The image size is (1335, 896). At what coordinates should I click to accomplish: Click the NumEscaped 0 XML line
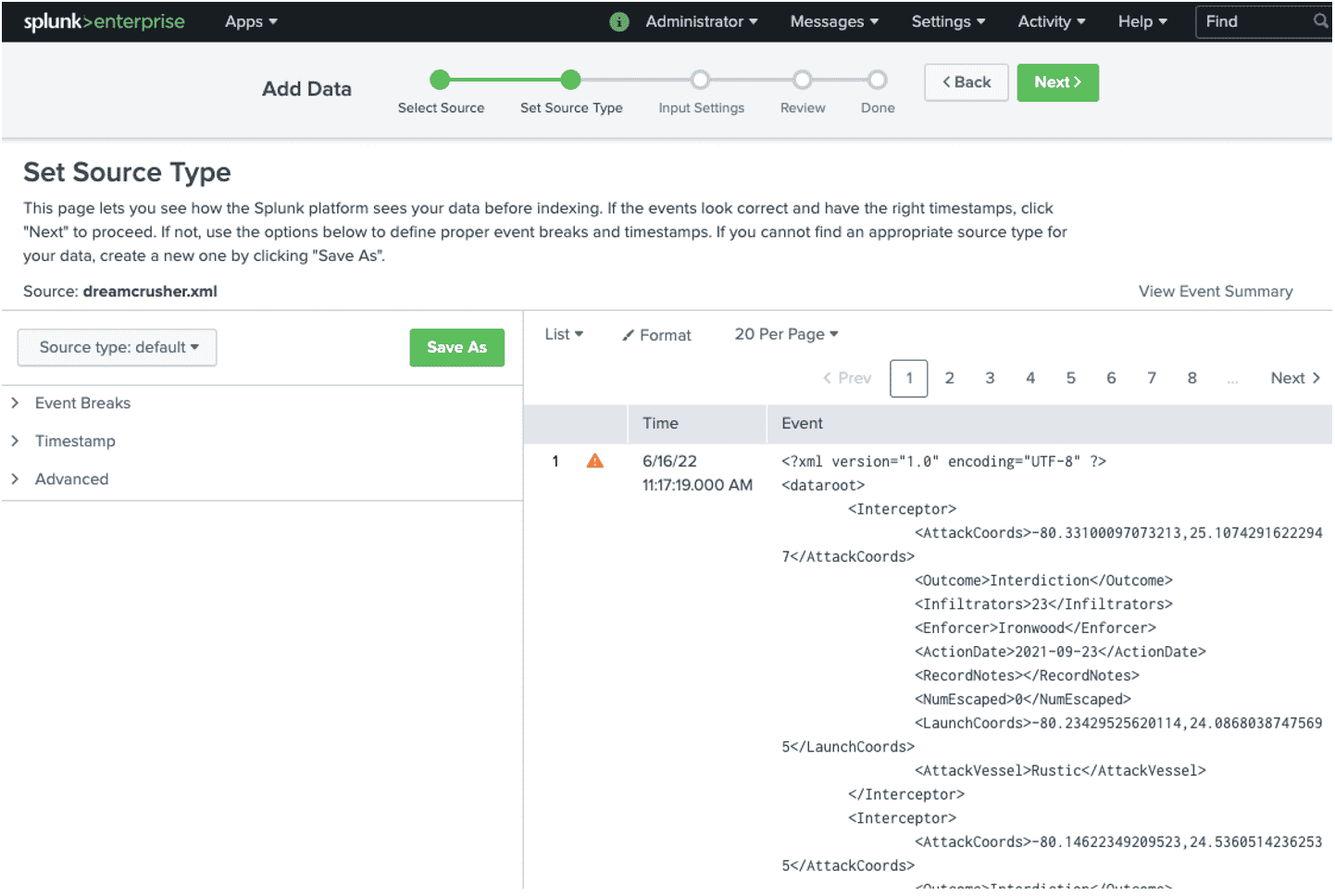(x=1023, y=699)
